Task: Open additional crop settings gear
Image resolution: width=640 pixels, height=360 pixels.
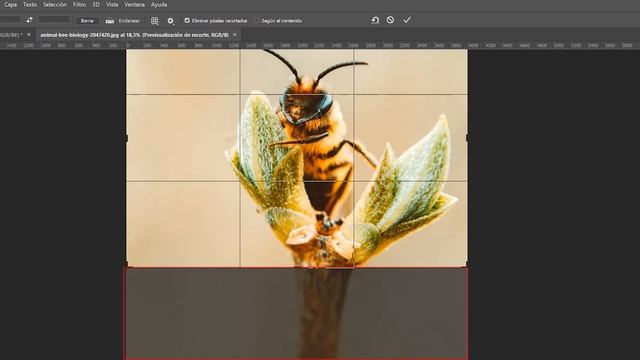Action: click(171, 20)
